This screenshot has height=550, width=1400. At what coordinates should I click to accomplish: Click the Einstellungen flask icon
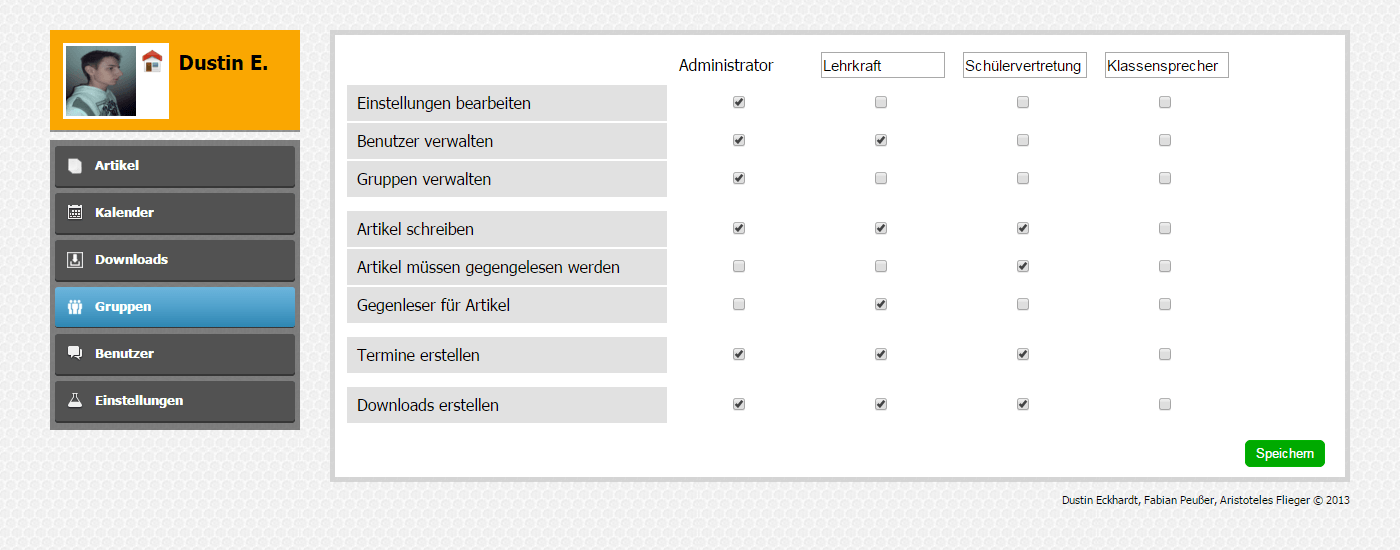click(75, 400)
